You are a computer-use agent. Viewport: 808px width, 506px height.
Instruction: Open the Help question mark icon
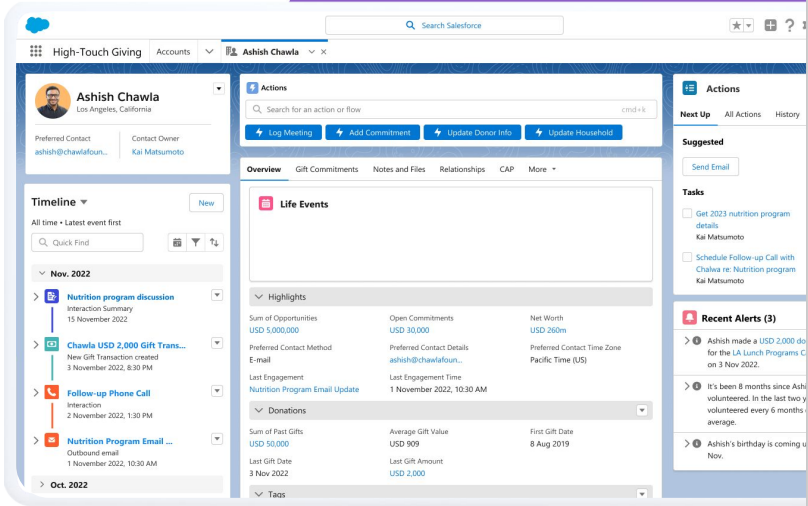[789, 25]
